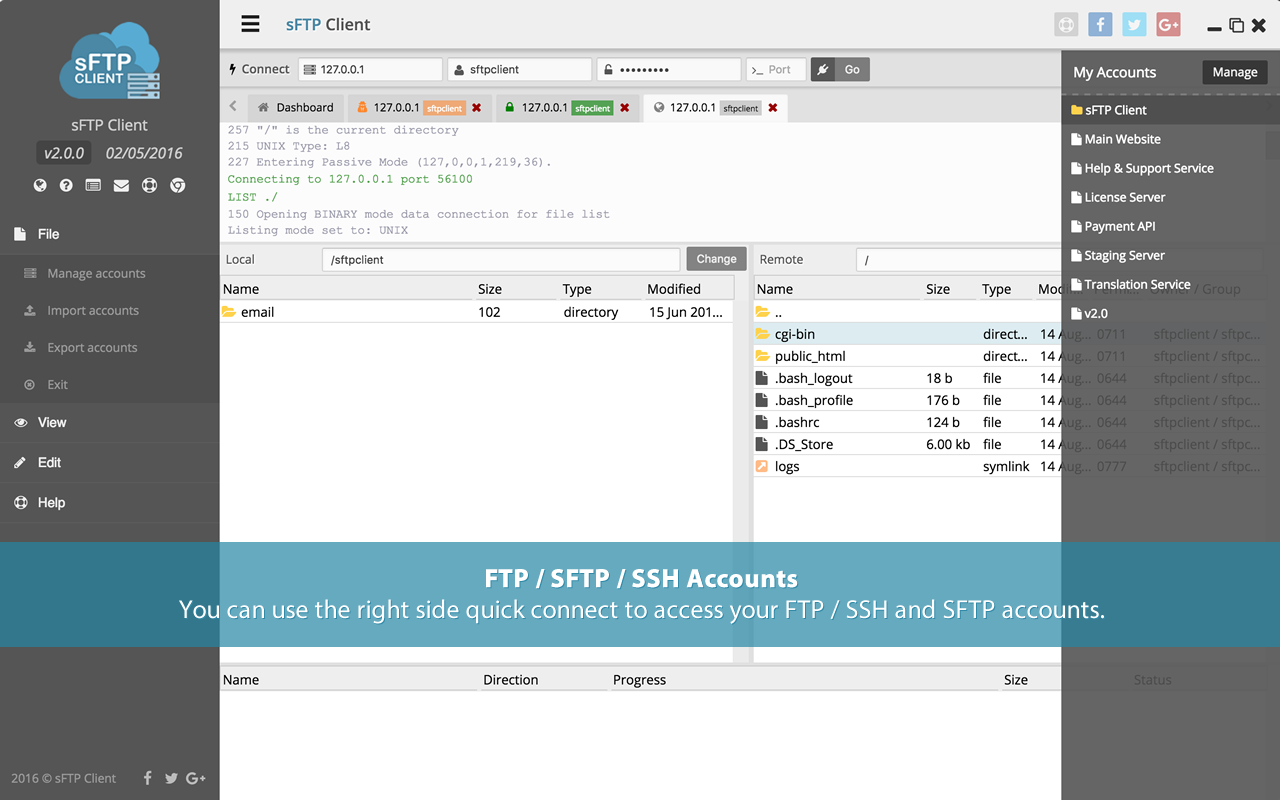1280x800 pixels.
Task: Click the Port input field
Action: click(x=775, y=69)
